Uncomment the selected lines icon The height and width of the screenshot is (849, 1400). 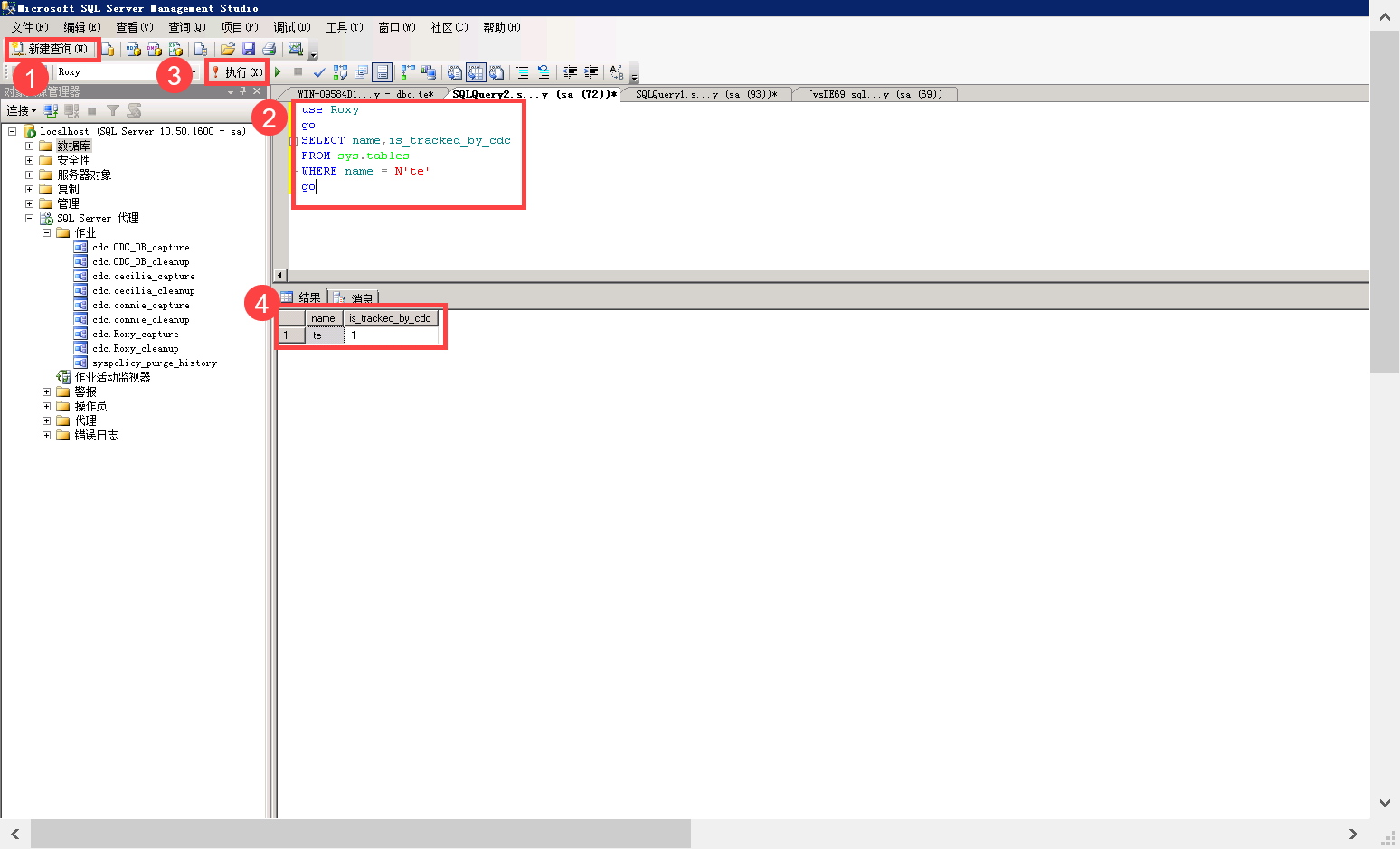tap(544, 72)
